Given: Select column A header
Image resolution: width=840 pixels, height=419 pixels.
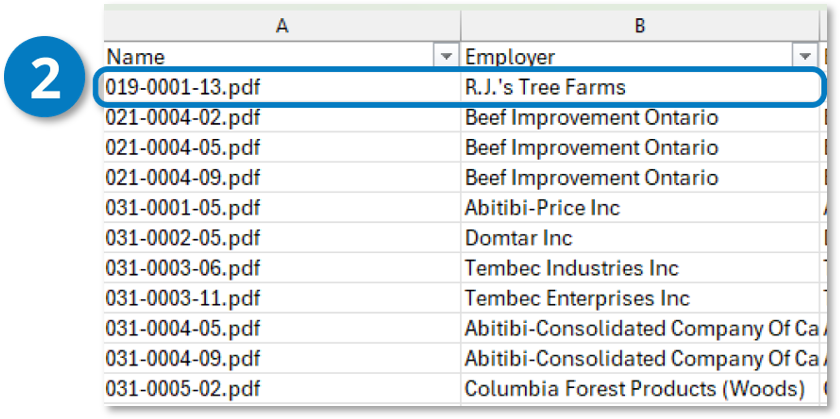Looking at the screenshot, I should tap(282, 26).
